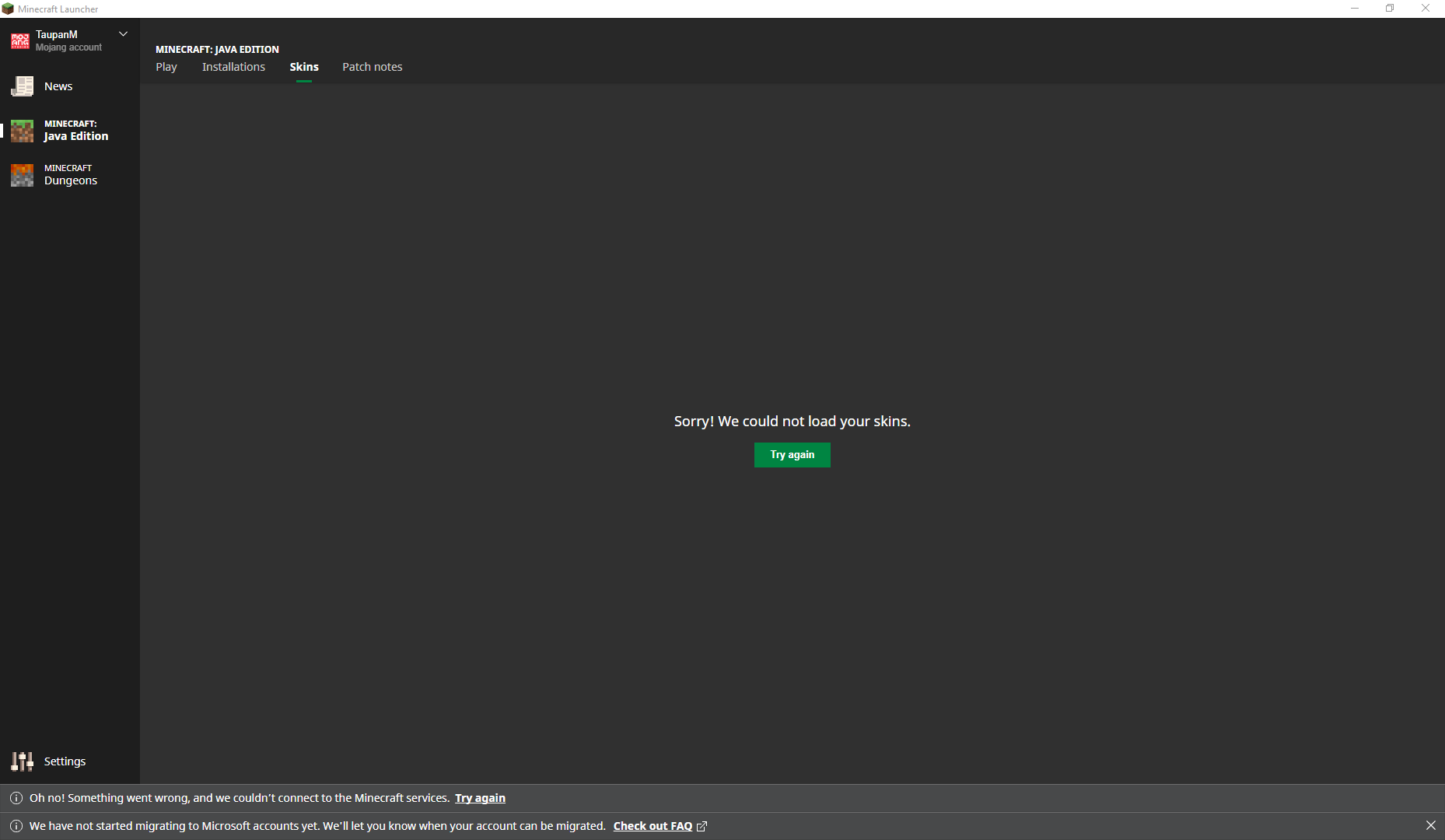Dismiss the Microsoft migration notification
Viewport: 1445px width, 840px height.
coord(1431,825)
